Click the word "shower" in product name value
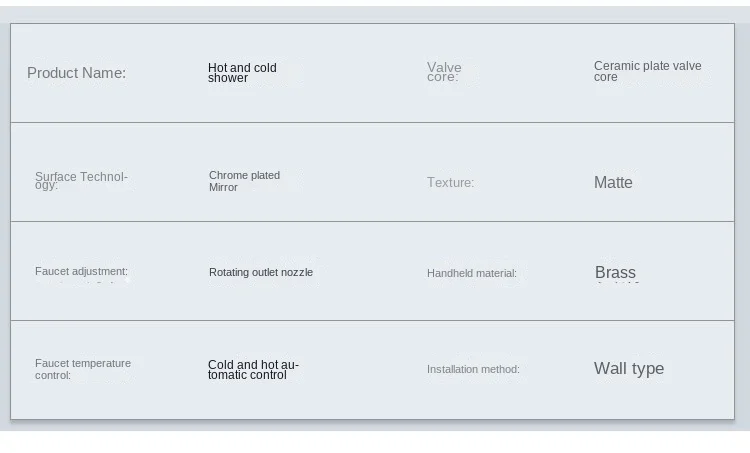Screen dimensions: 750x453 [227, 78]
